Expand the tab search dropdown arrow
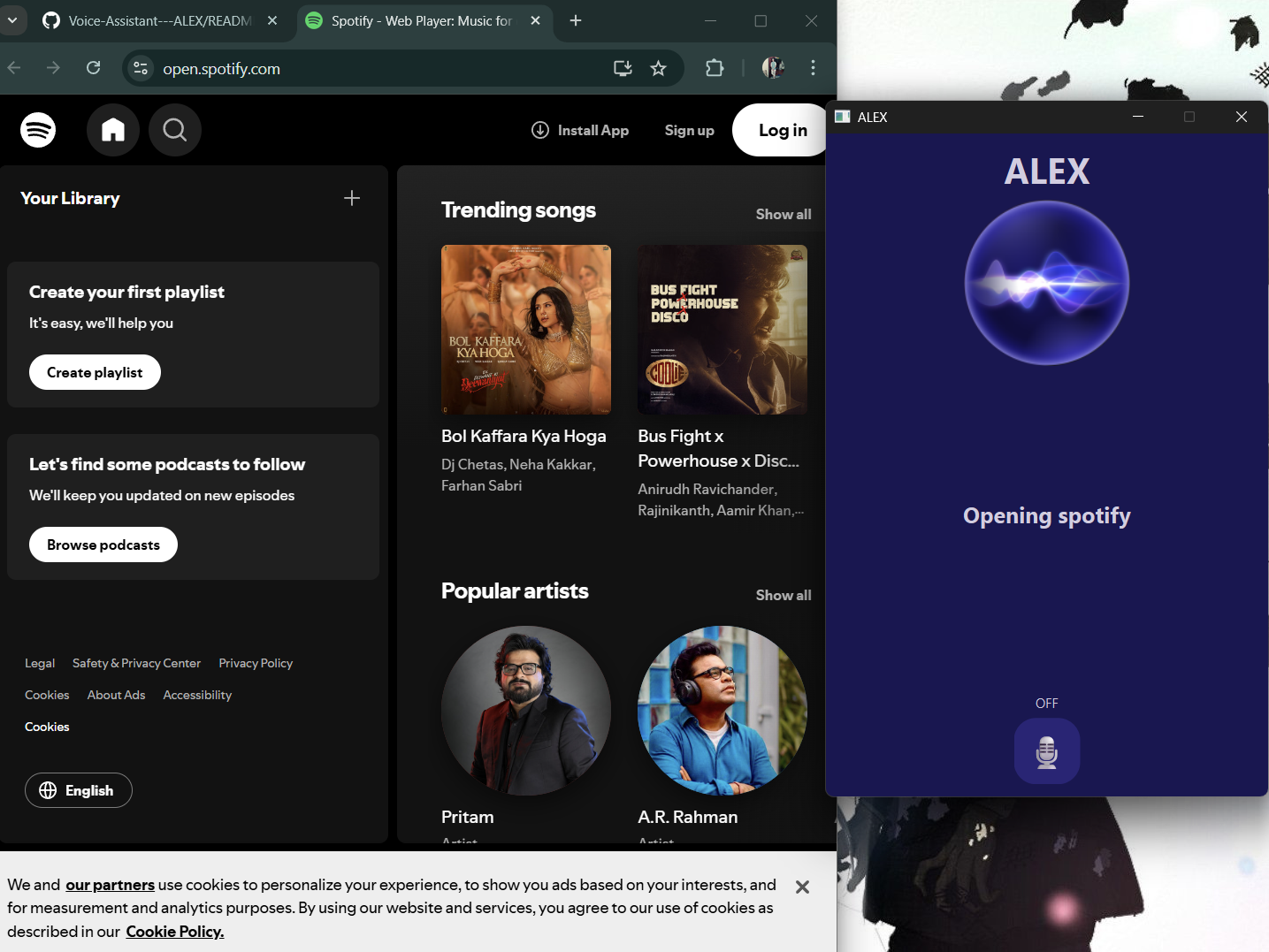Image resolution: width=1269 pixels, height=952 pixels. (12, 20)
